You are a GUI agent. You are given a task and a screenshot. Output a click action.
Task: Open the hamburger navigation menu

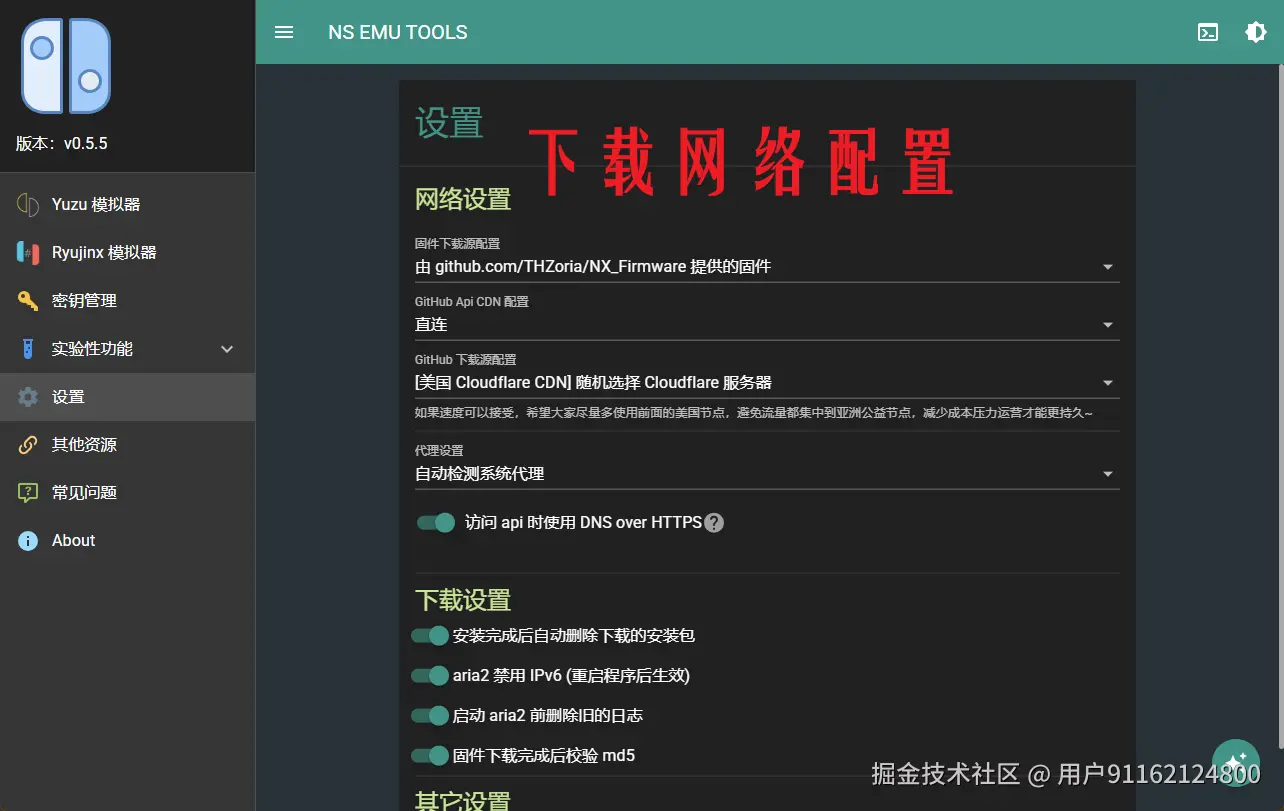[284, 32]
